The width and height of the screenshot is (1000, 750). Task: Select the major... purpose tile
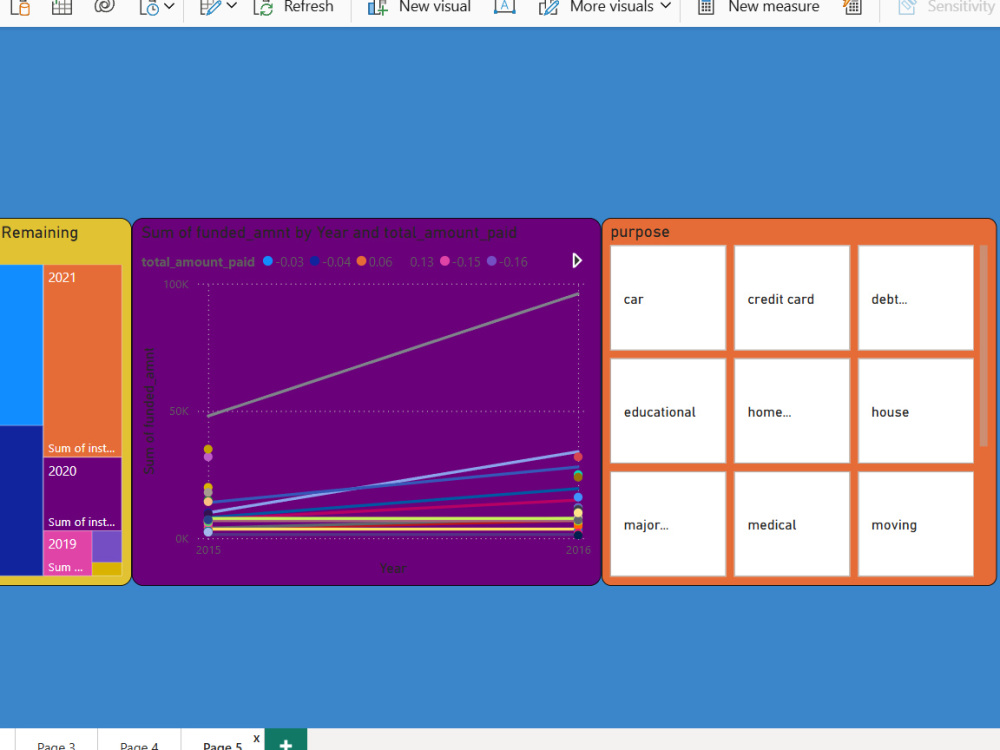(668, 524)
